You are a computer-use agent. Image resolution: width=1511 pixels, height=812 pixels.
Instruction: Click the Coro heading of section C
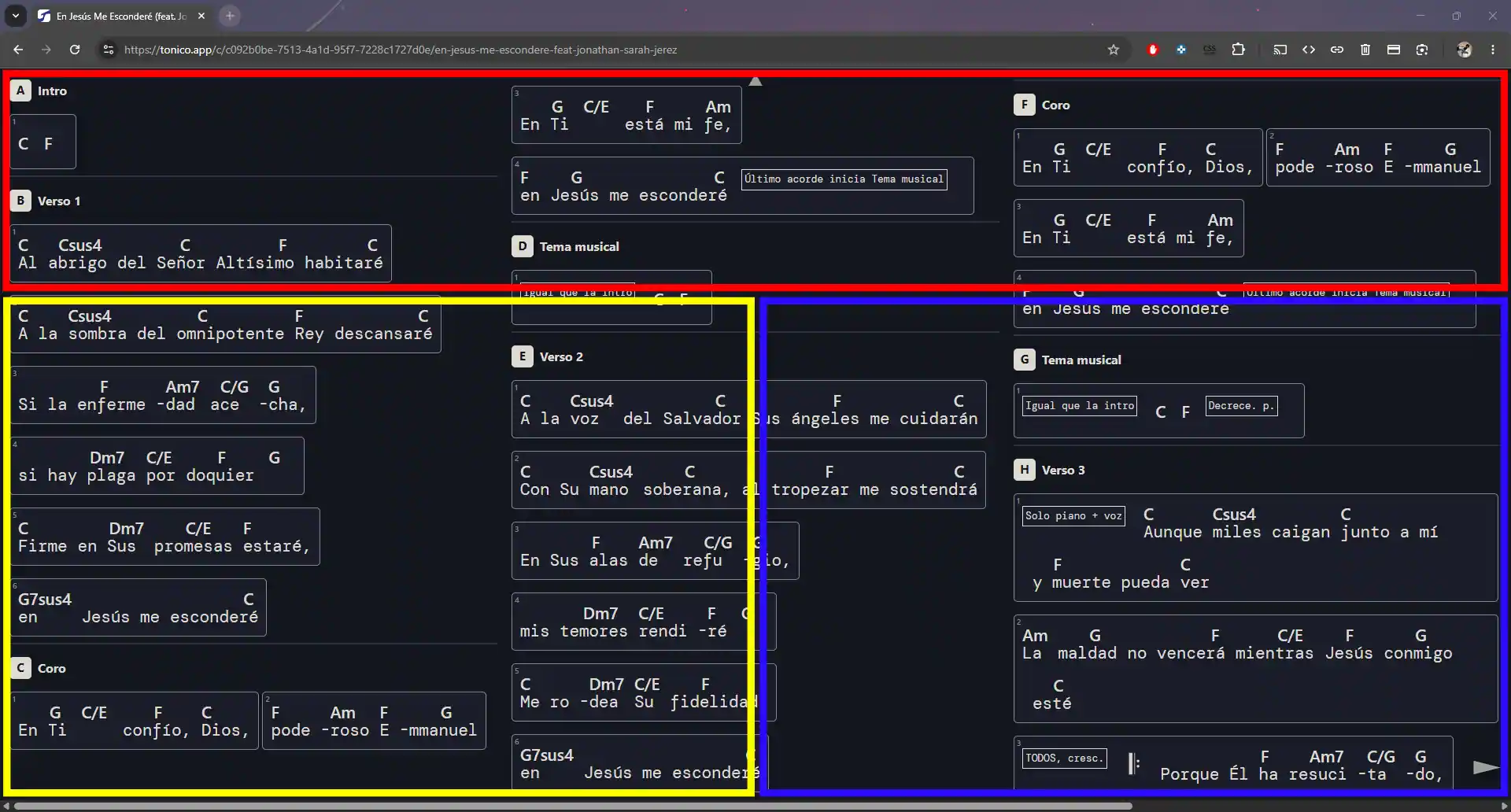point(52,668)
